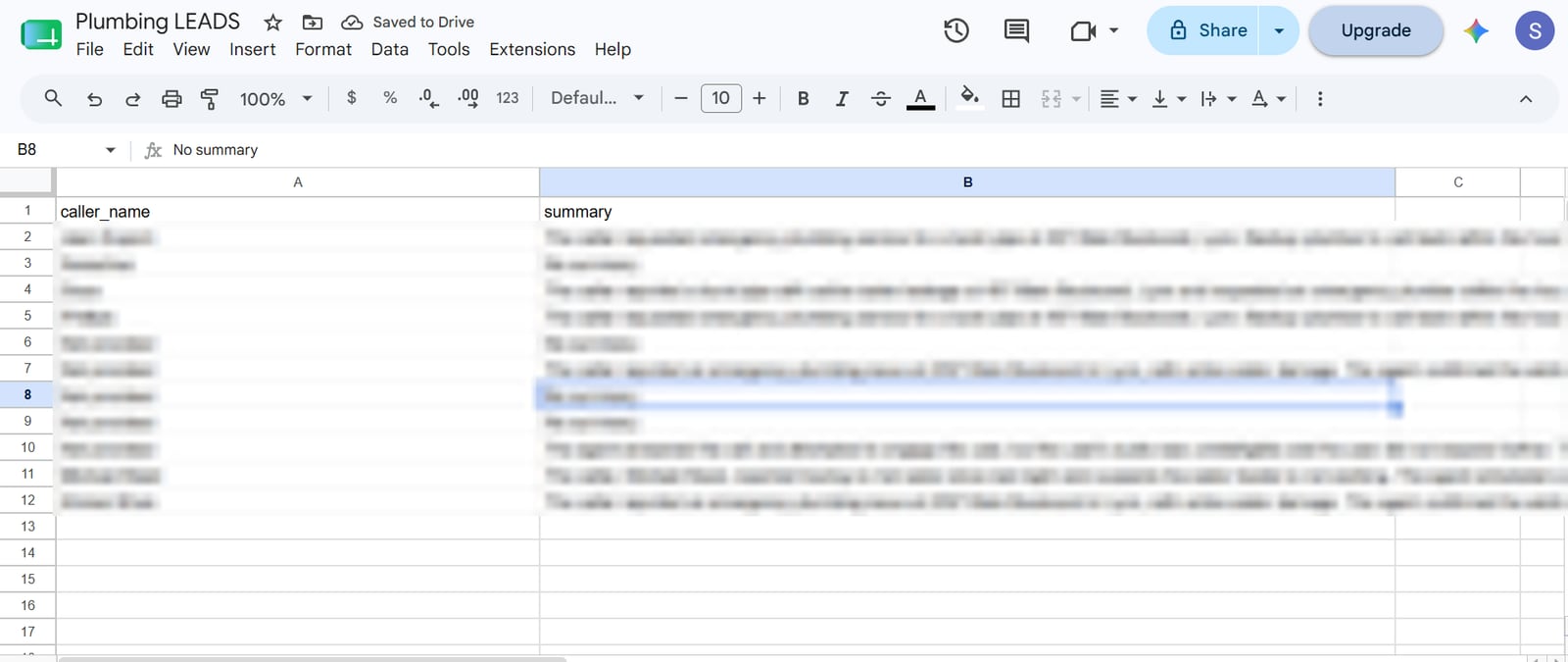Screen dimensions: 1568x662
Task: Open the fill color bucket
Action: point(969,98)
